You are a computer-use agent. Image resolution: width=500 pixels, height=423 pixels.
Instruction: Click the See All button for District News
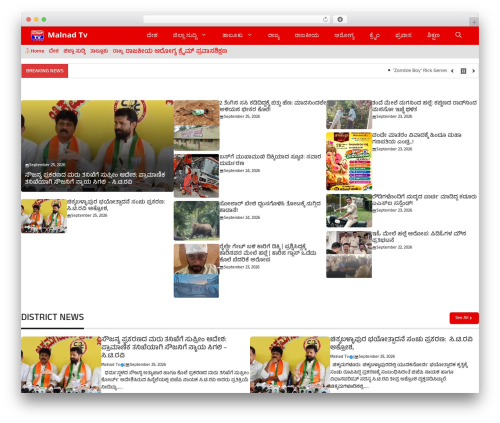click(x=464, y=318)
